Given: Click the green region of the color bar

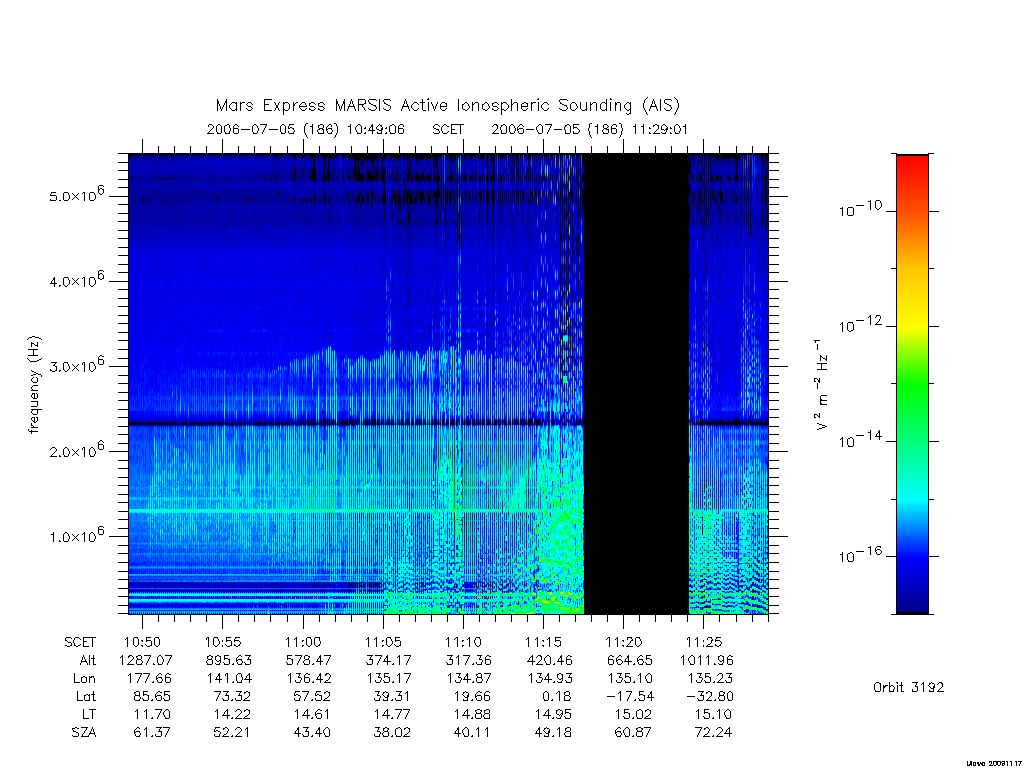Looking at the screenshot, I should 912,383.
